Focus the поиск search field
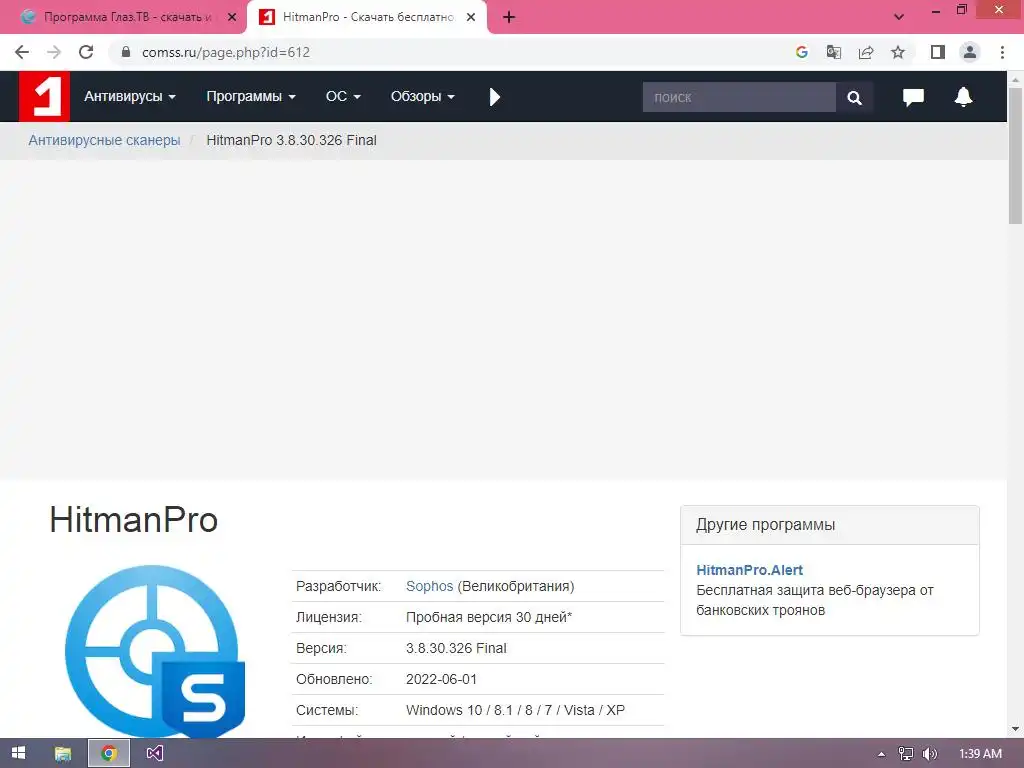1024x768 pixels. (x=739, y=97)
